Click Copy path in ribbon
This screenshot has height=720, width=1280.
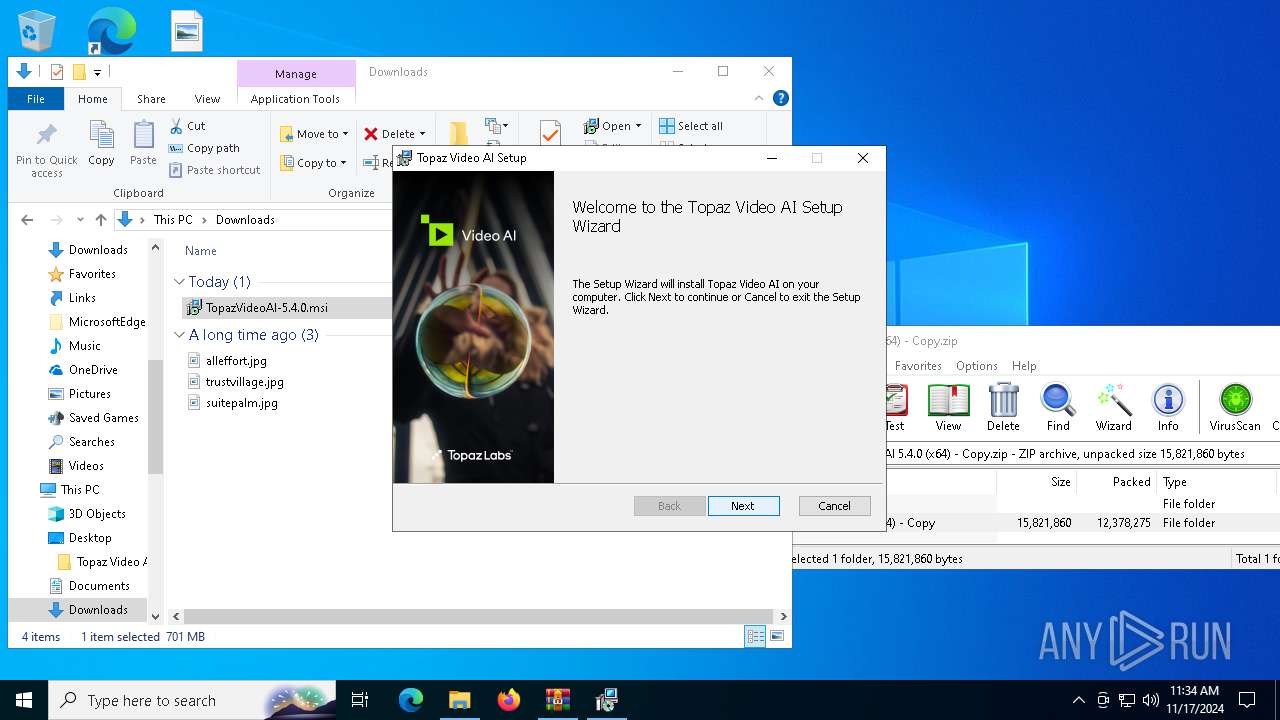205,148
